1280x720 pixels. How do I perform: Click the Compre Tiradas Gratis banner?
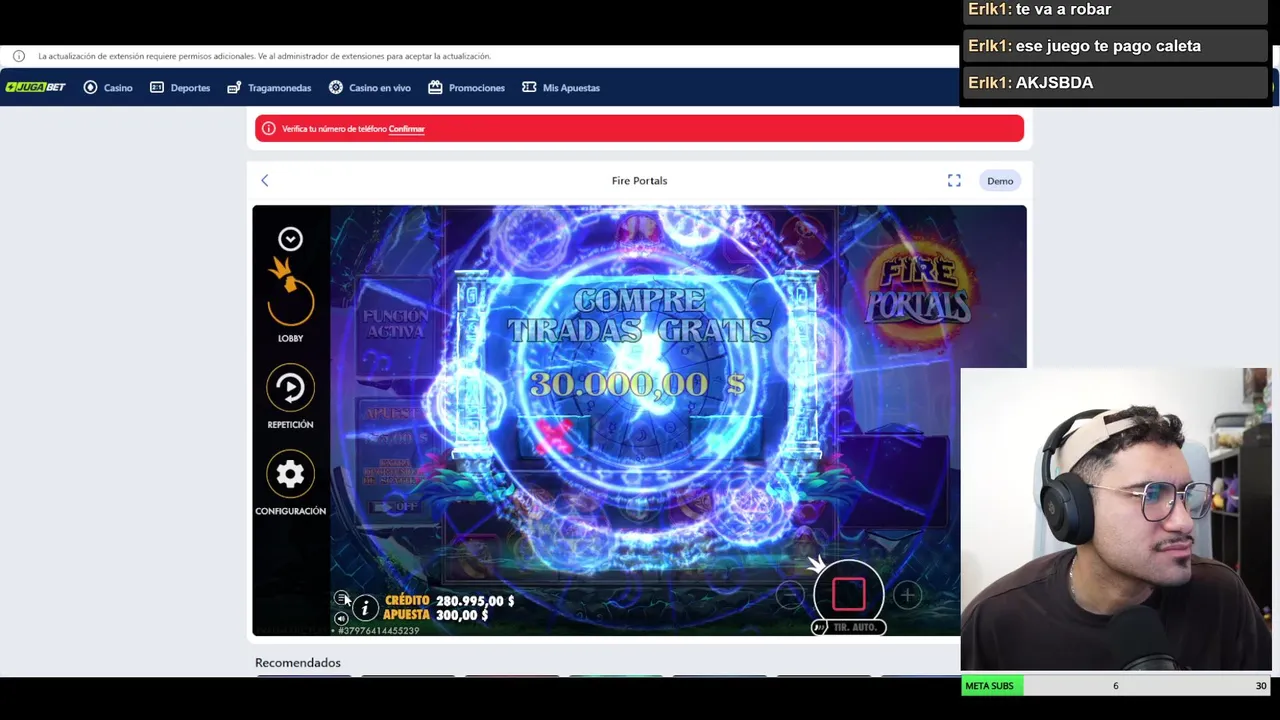(638, 315)
